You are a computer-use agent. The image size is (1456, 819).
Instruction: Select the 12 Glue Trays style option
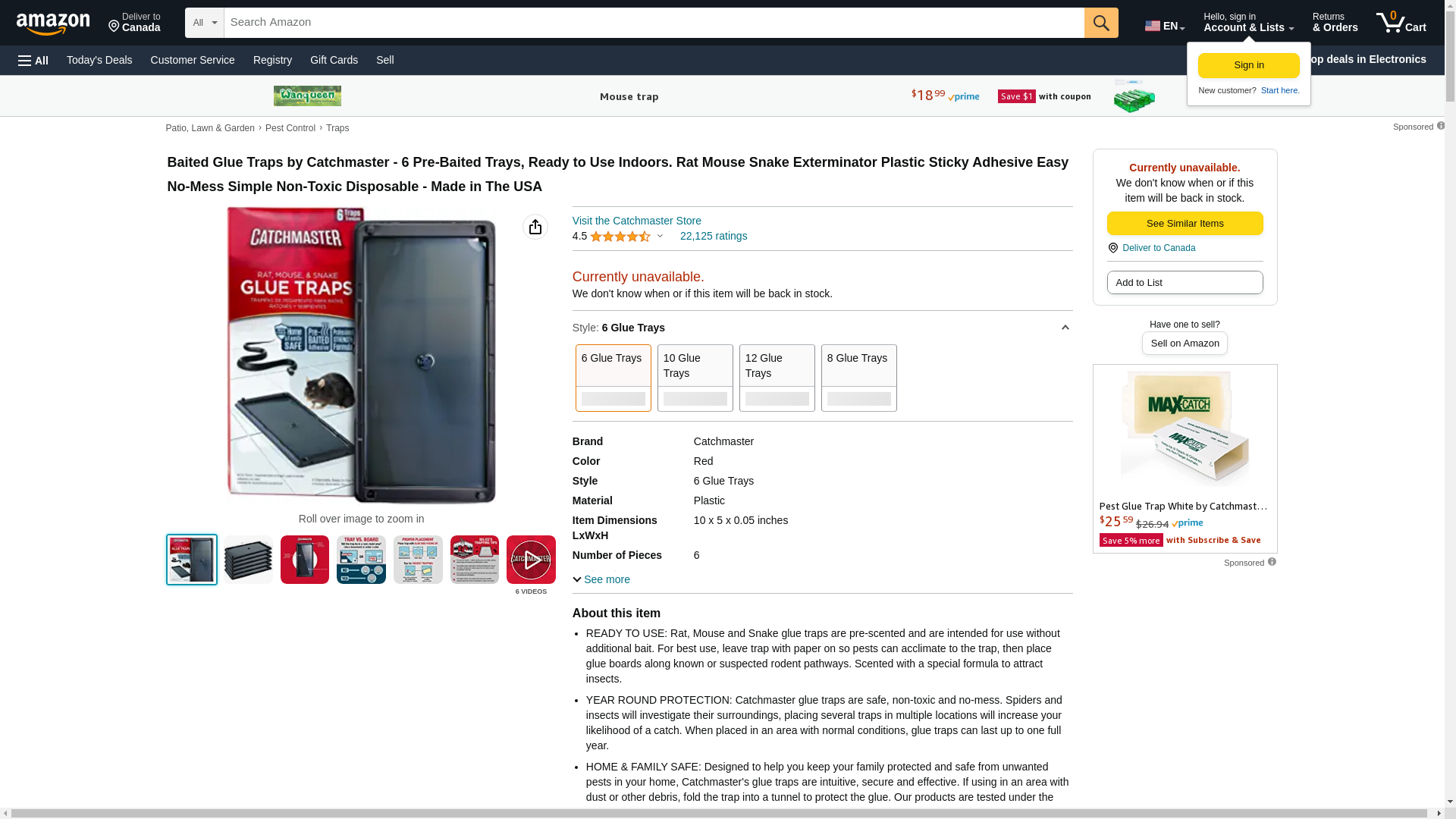pyautogui.click(x=777, y=378)
